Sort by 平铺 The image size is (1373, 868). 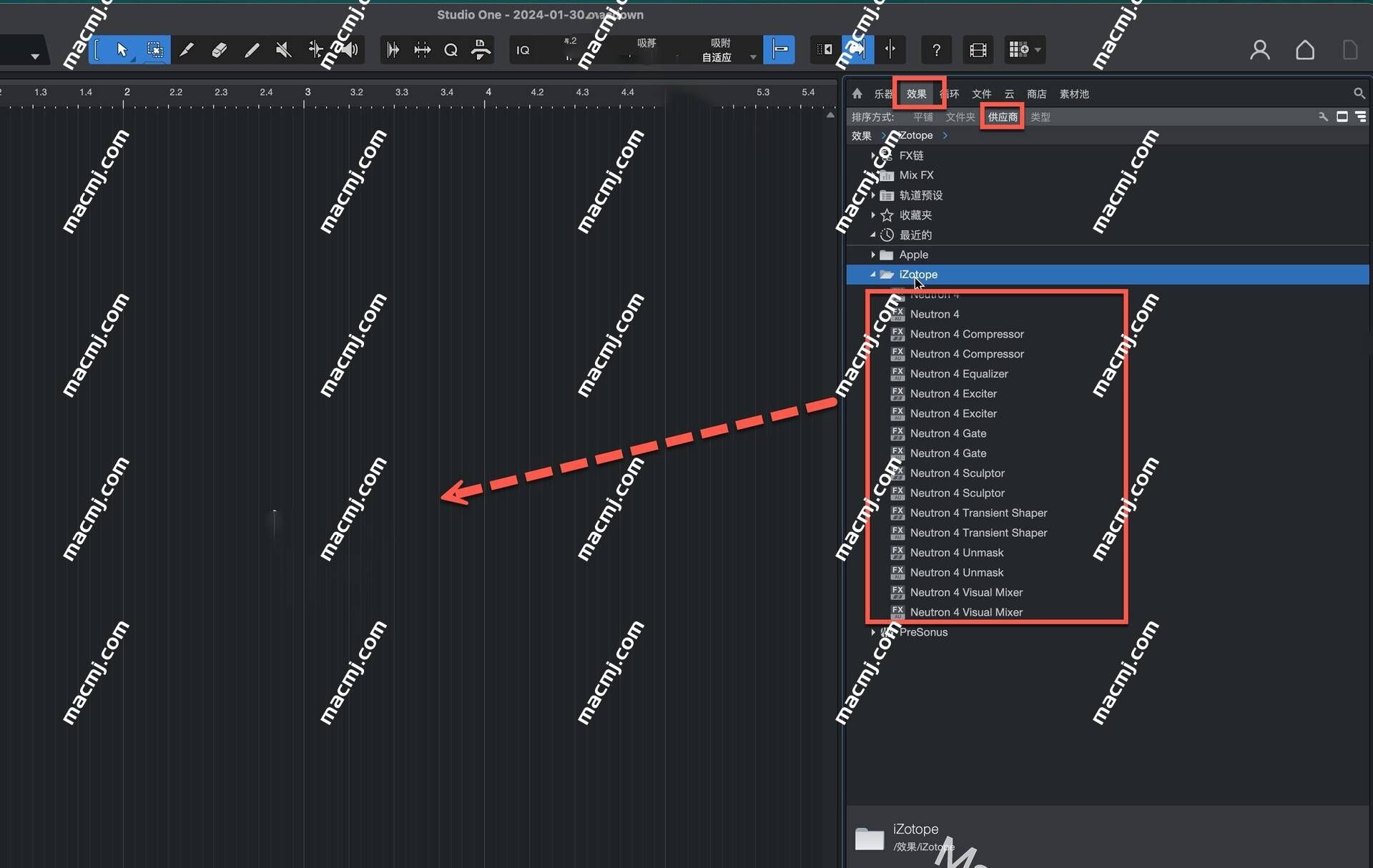922,117
